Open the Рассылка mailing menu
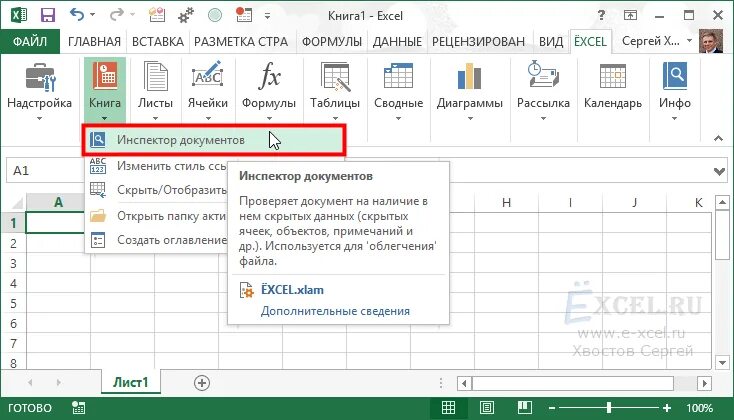734x420 pixels. [x=543, y=91]
